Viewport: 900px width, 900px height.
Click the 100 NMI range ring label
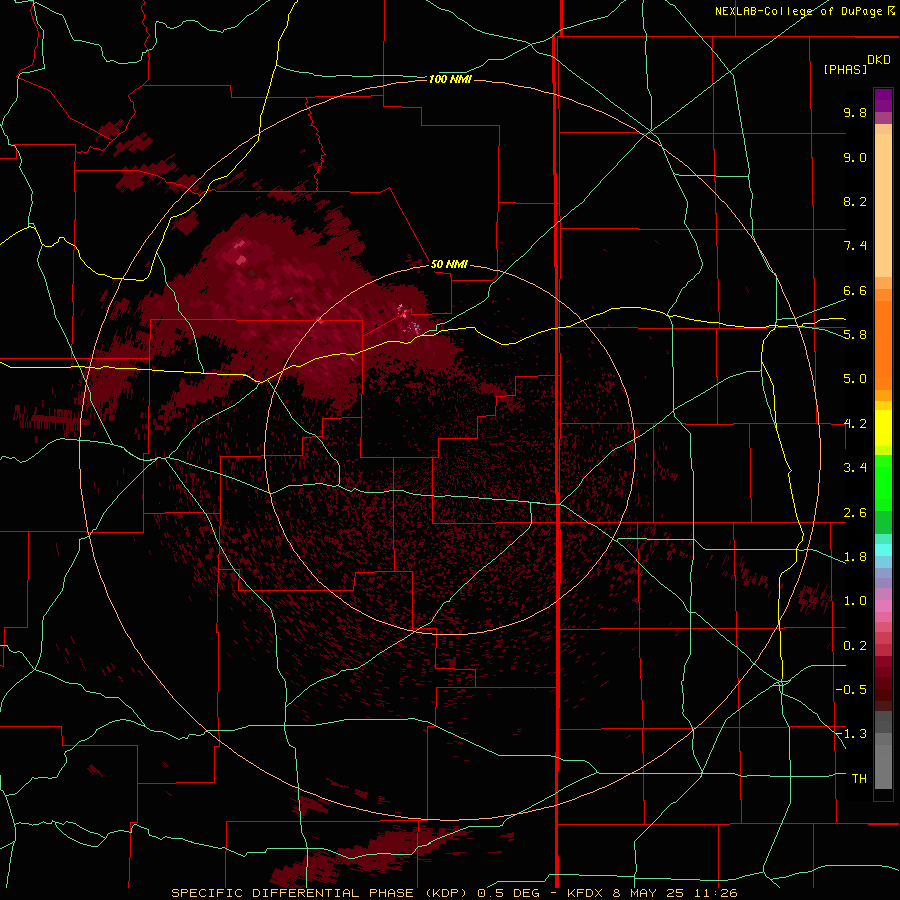tap(450, 79)
